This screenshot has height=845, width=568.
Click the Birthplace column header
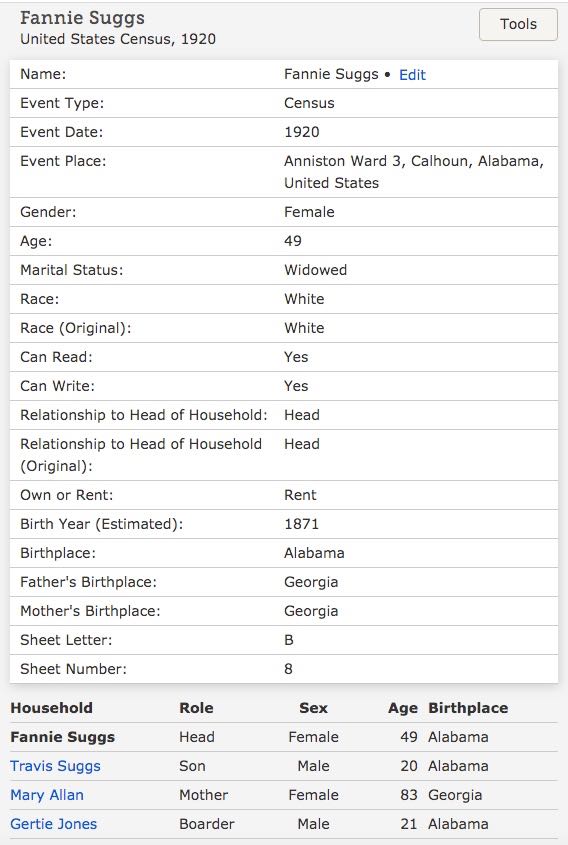(468, 708)
